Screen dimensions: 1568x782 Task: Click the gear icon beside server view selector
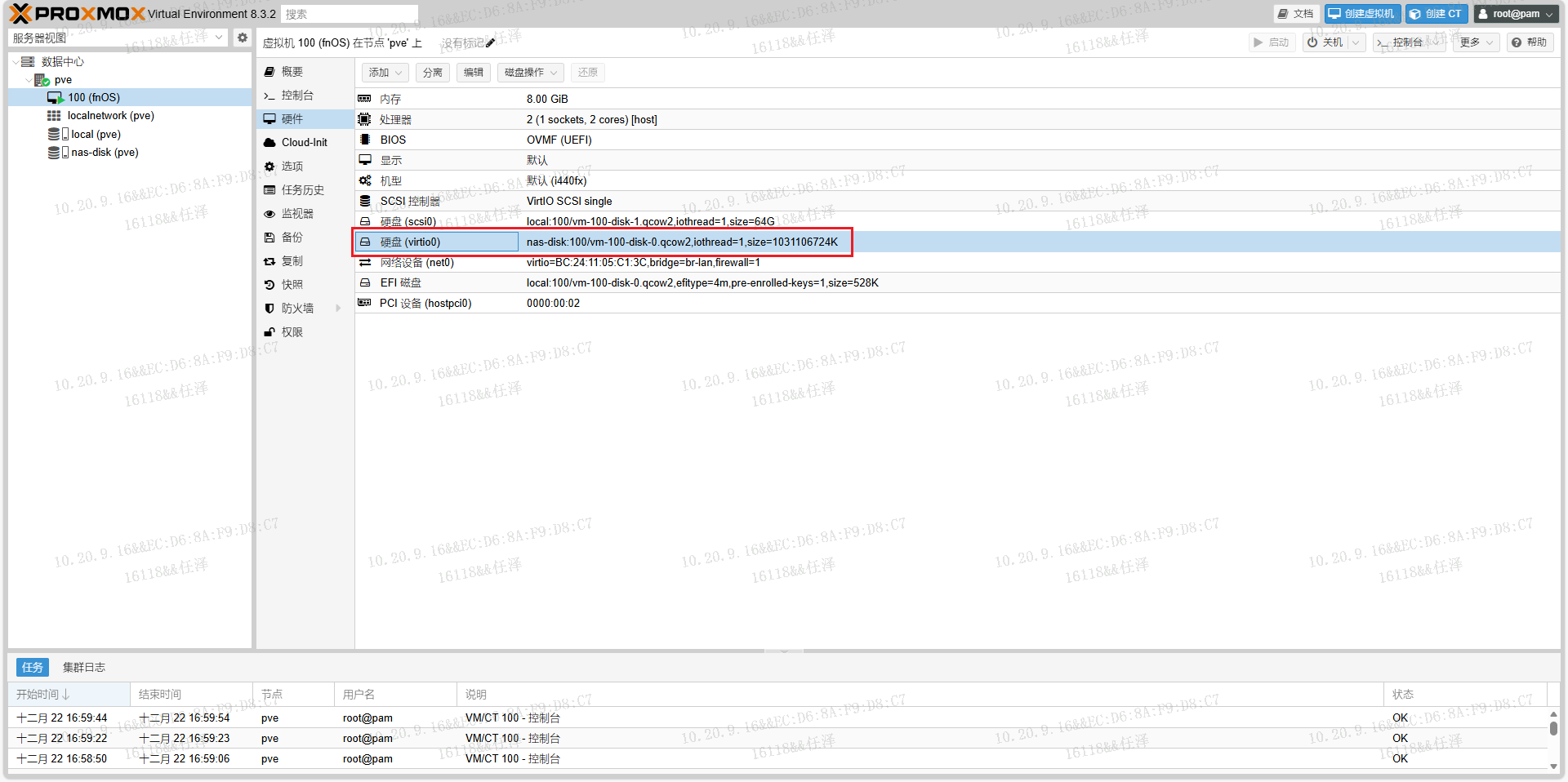click(242, 38)
